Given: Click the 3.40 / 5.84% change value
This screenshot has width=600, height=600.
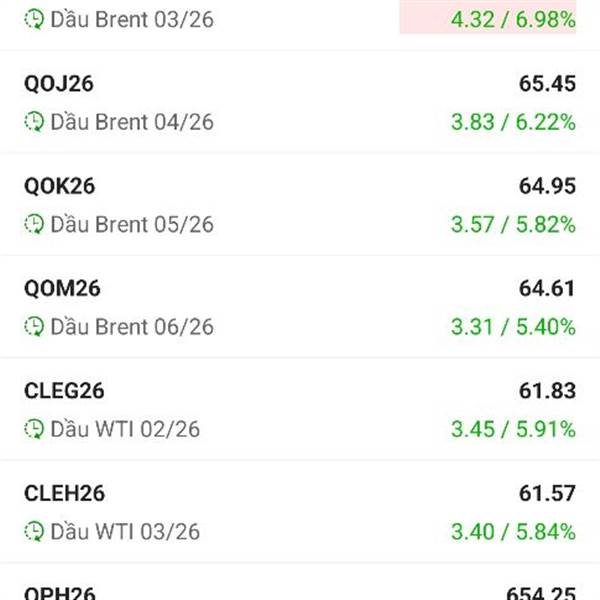Looking at the screenshot, I should pyautogui.click(x=514, y=531).
